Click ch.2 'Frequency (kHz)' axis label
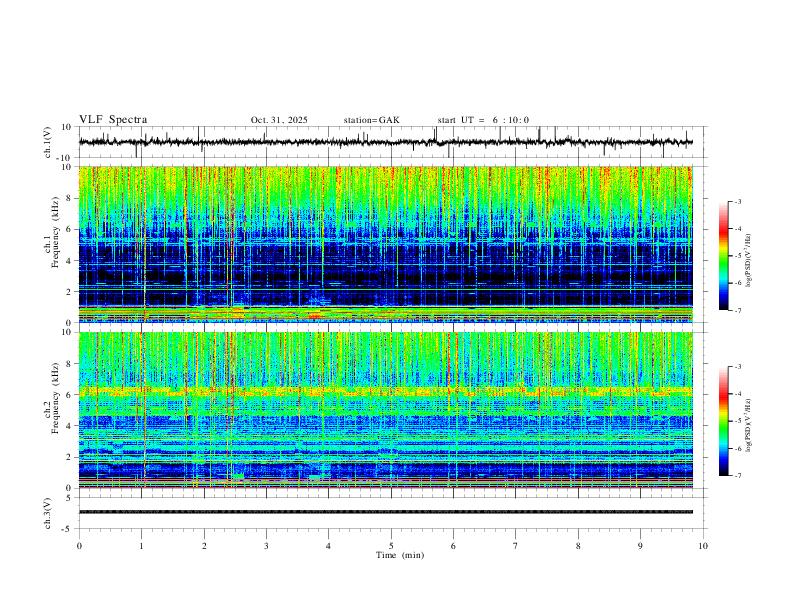 pos(55,398)
